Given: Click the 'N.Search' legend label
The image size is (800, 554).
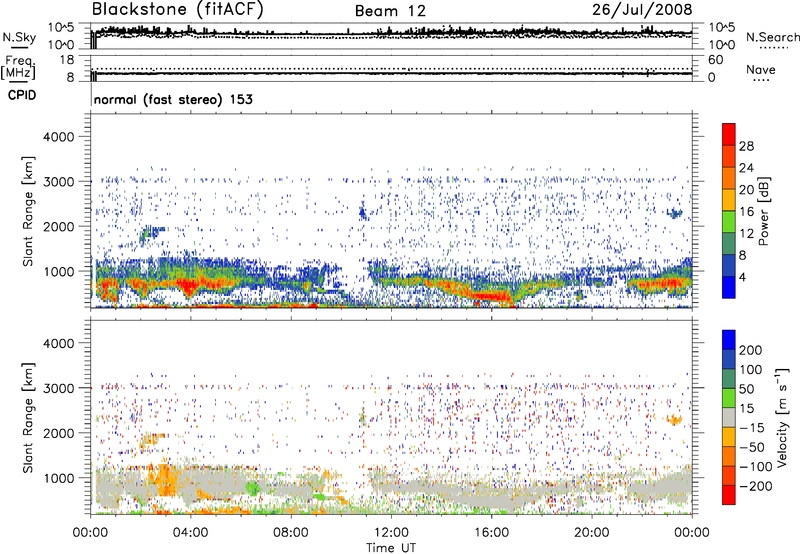Looking at the screenshot, I should tap(772, 37).
